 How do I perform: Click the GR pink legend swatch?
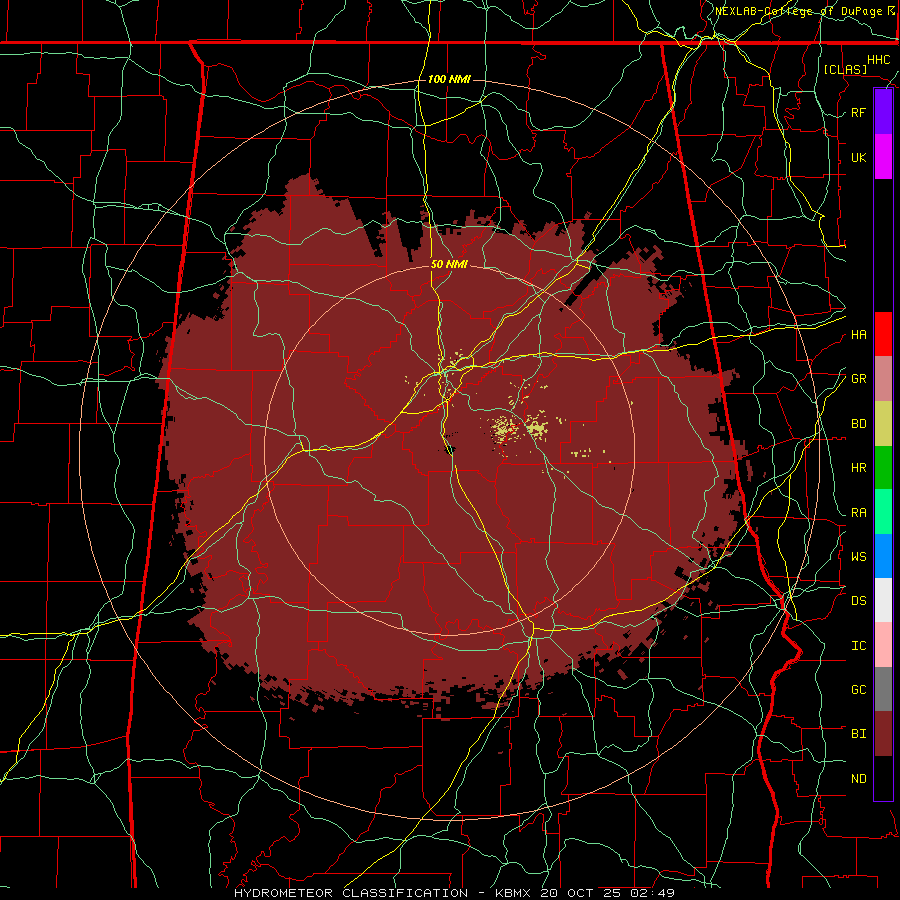point(883,379)
